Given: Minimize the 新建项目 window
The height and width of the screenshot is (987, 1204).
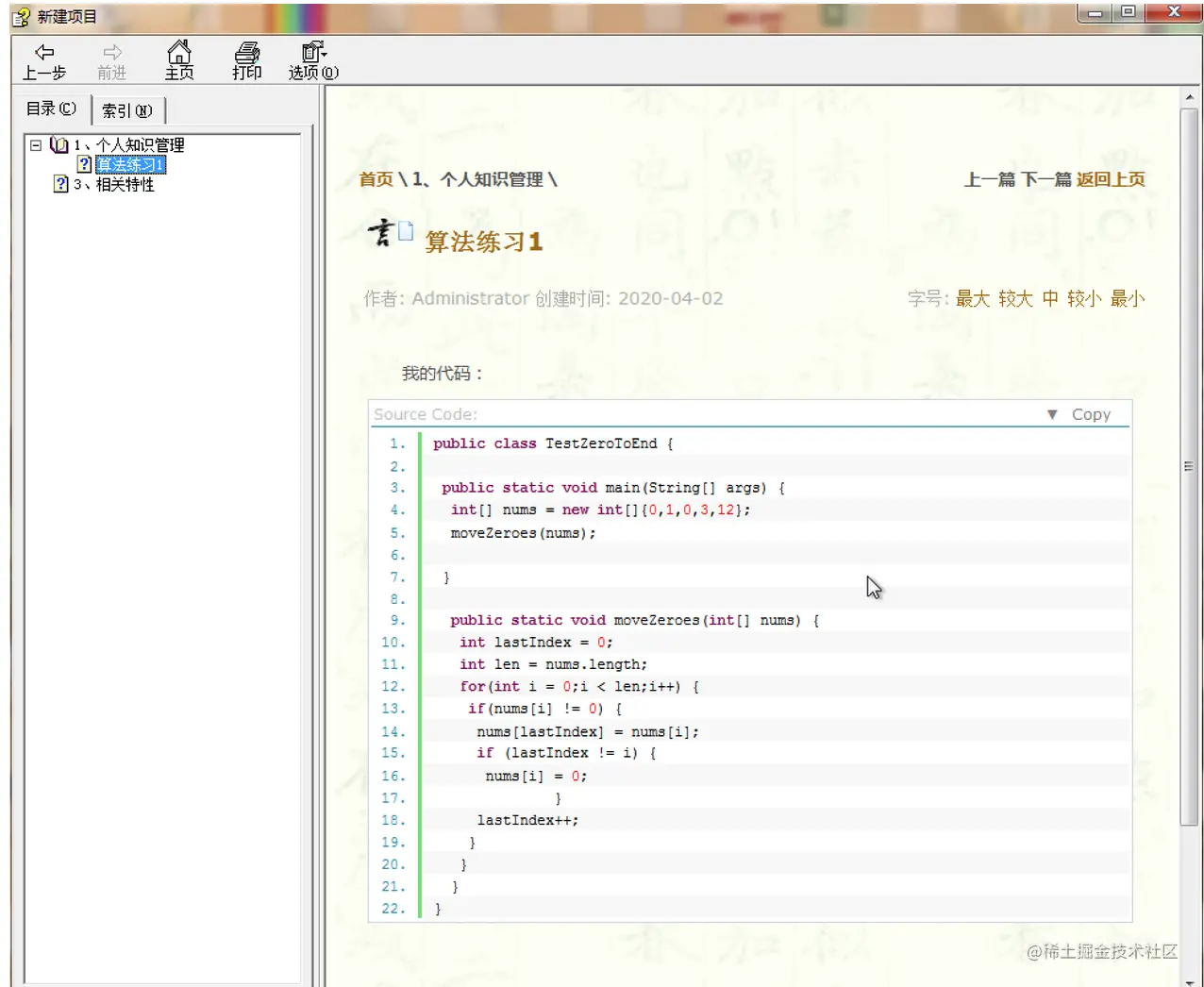Looking at the screenshot, I should [x=1095, y=13].
